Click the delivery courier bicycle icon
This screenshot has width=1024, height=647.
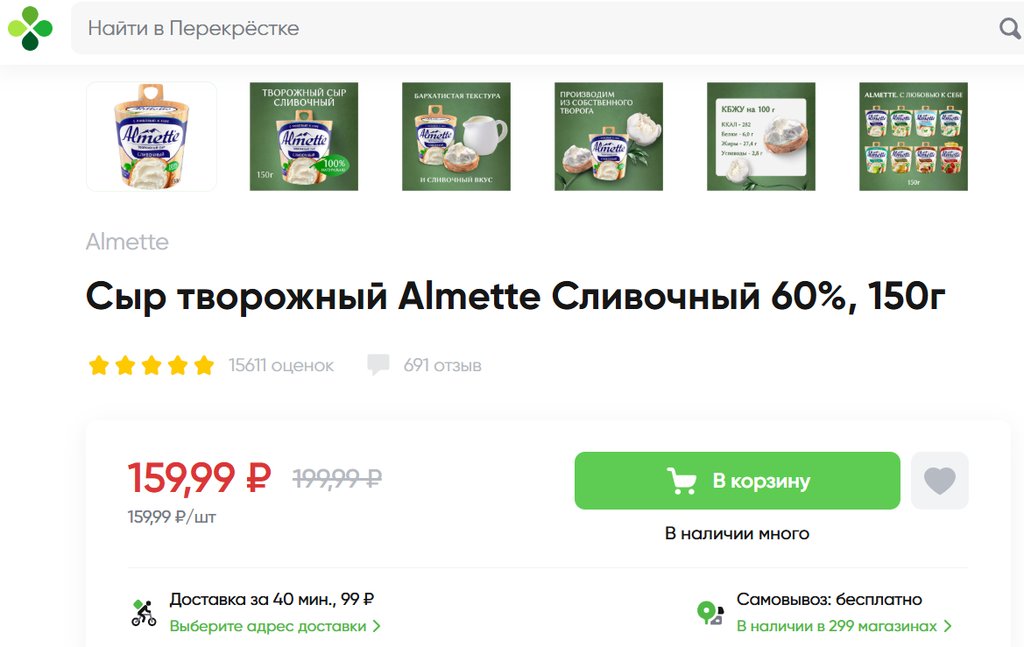144,613
